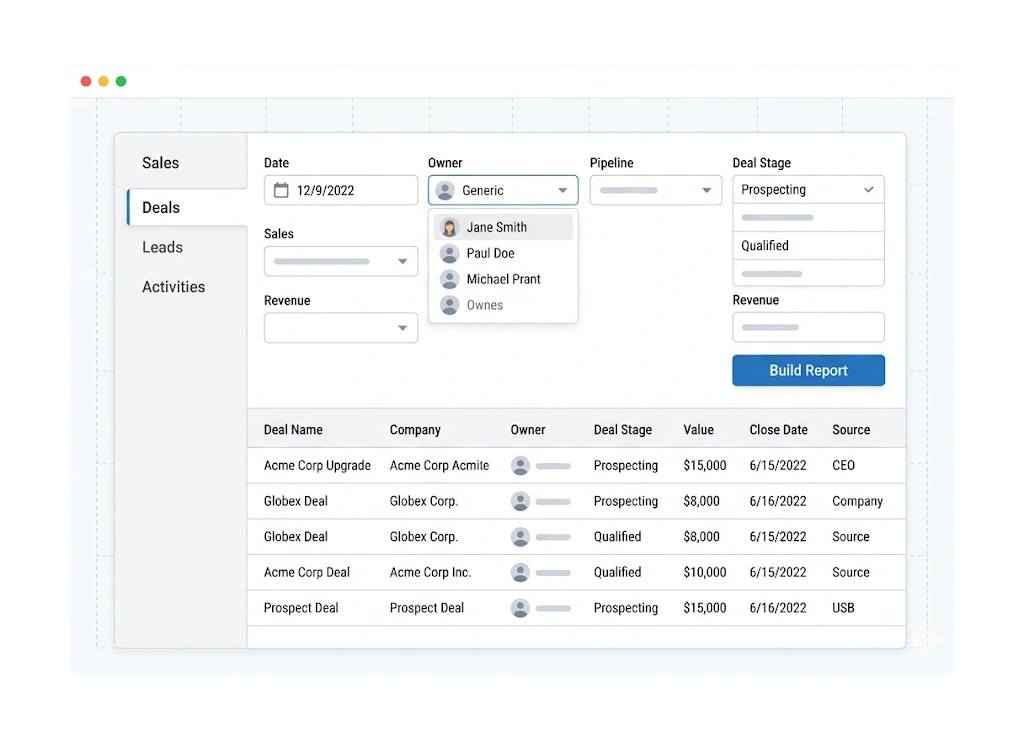Image resolution: width=1024 pixels, height=741 pixels.
Task: Click the green maximize window button
Action: pyautogui.click(x=121, y=81)
